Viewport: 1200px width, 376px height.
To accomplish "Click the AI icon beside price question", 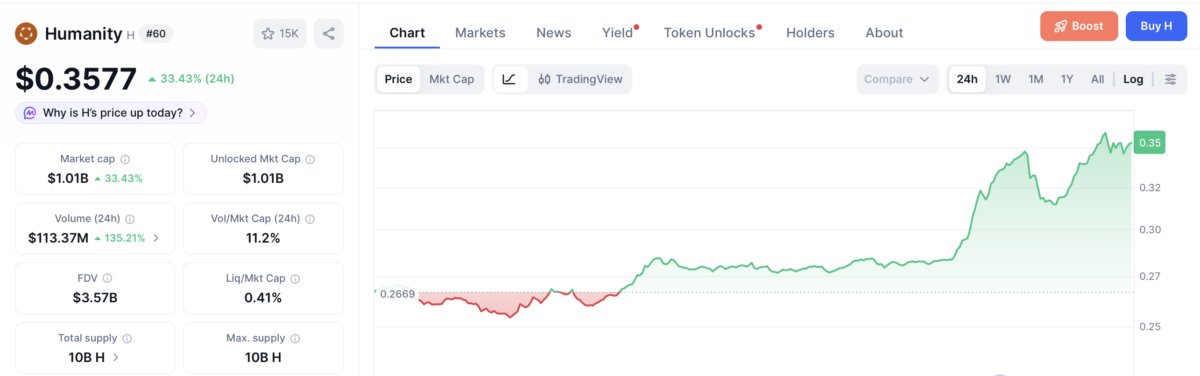I will [31, 113].
